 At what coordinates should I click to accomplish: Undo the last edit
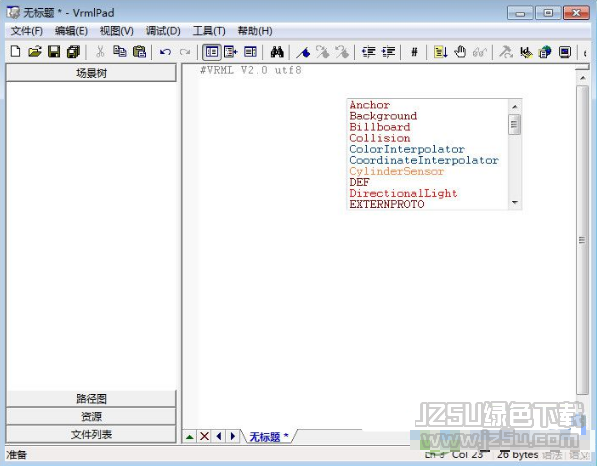[x=165, y=51]
